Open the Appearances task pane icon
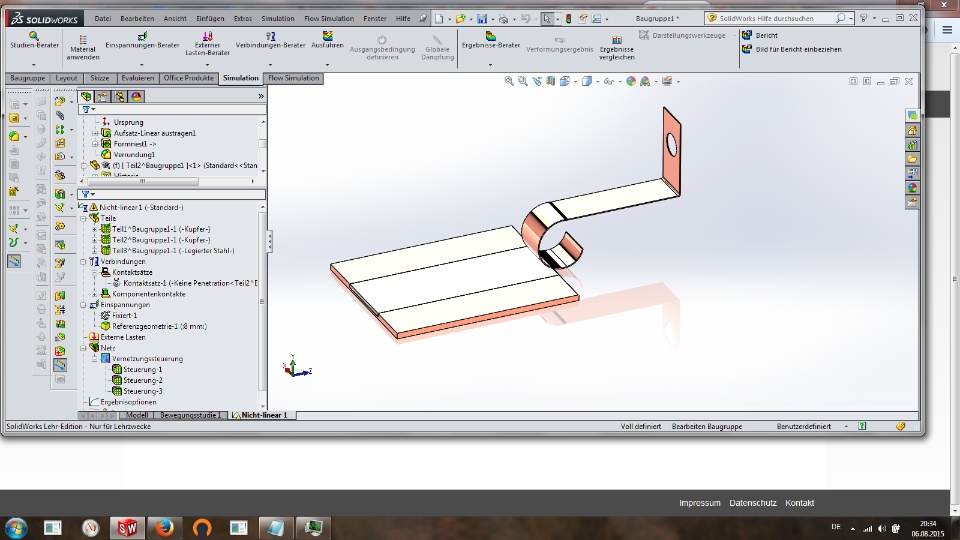This screenshot has height=540, width=960. tap(912, 187)
